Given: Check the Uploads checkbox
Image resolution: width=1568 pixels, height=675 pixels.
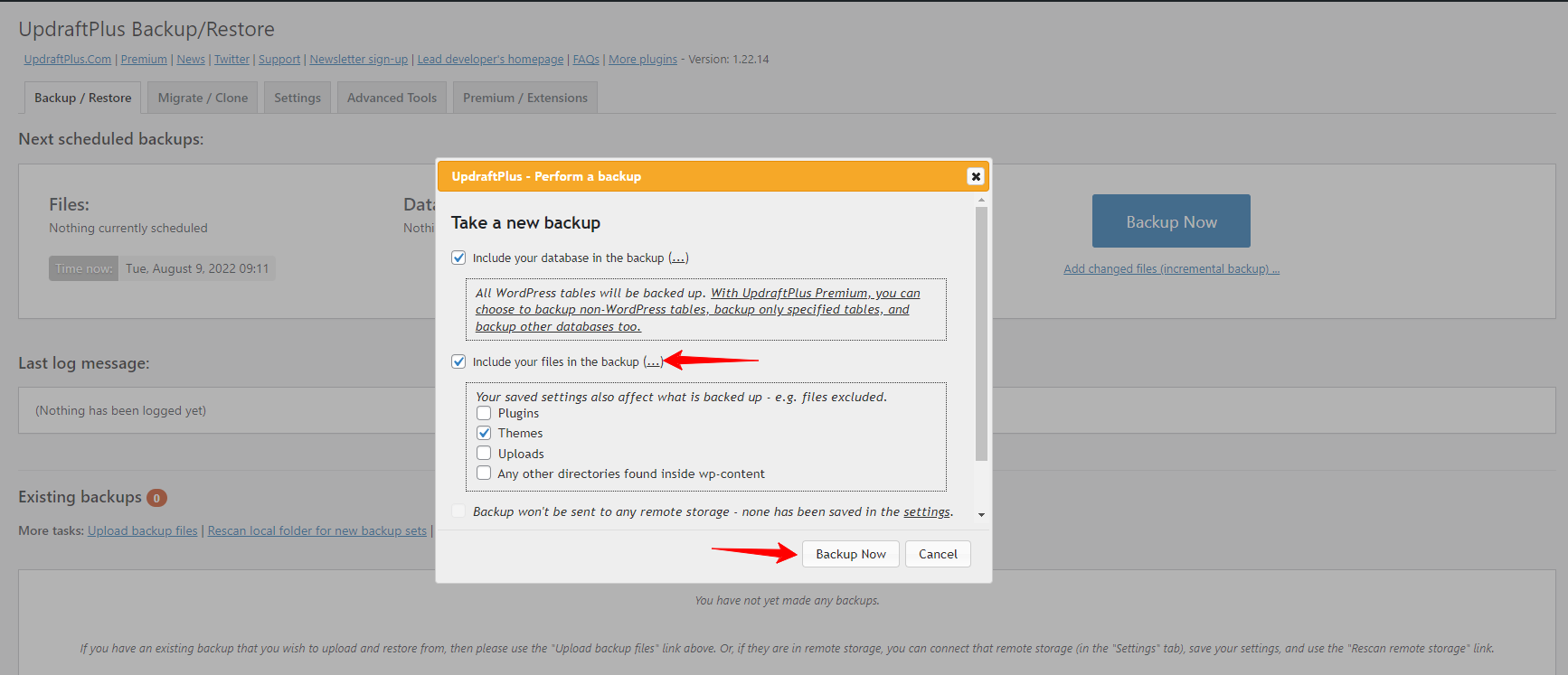Looking at the screenshot, I should 484,453.
